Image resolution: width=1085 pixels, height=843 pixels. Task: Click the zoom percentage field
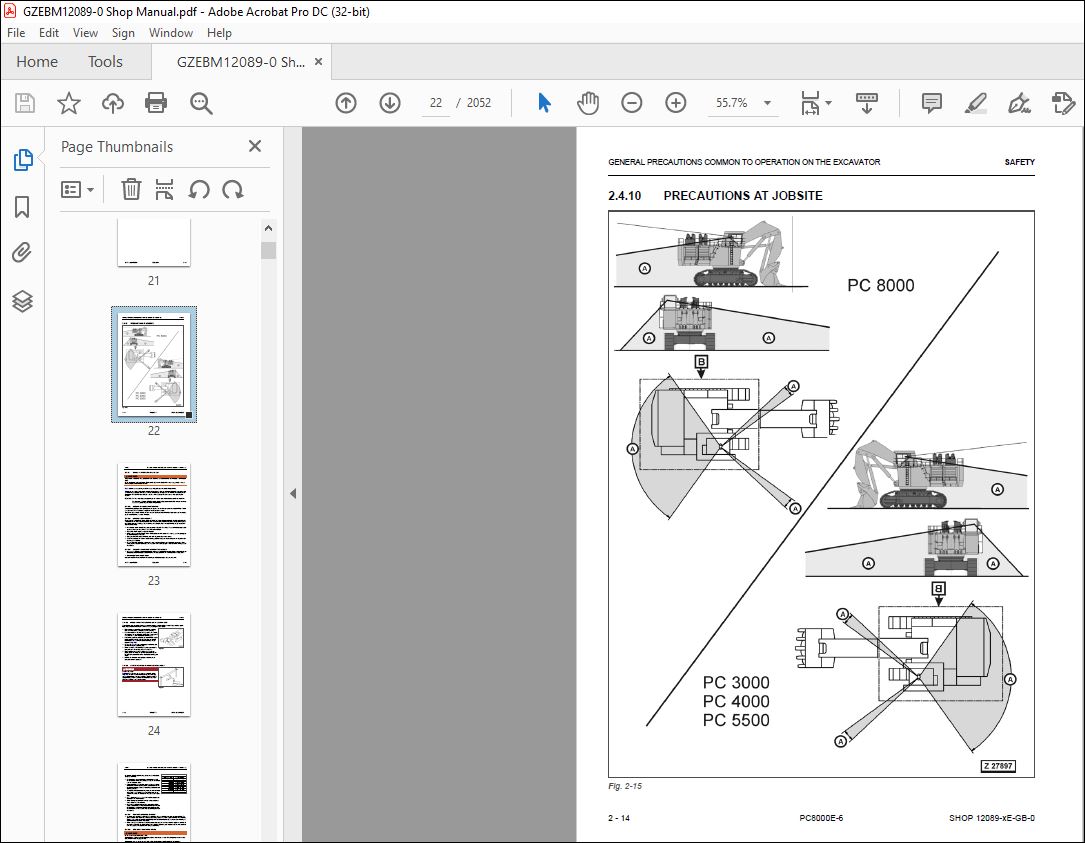coord(731,103)
